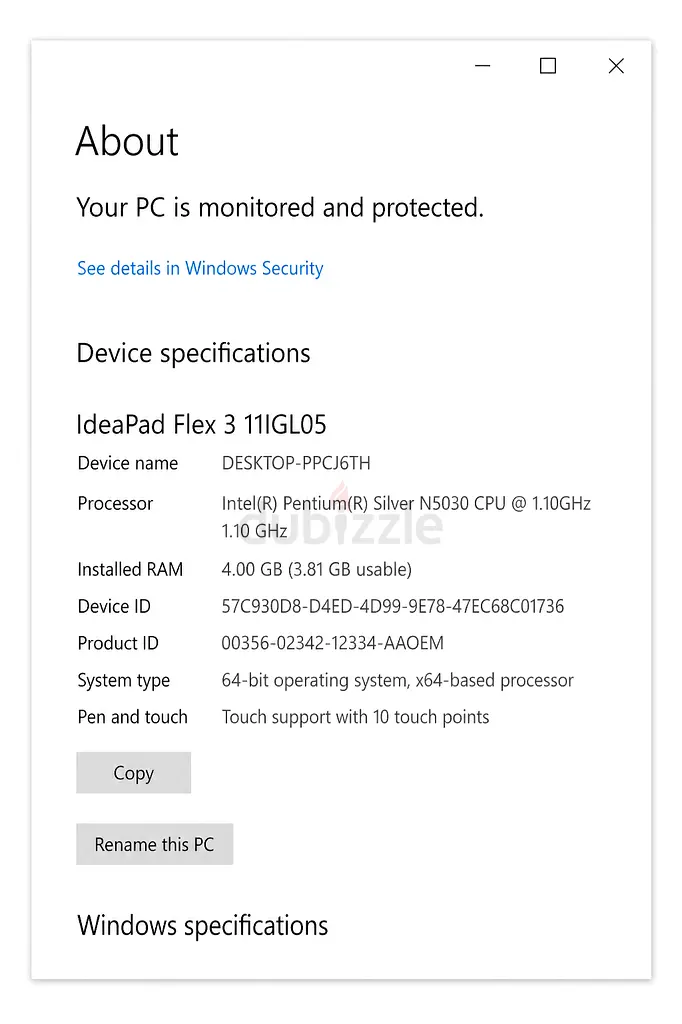Click the Intel Pentium Silver N5030 processor value
Viewport: 682px width, 1024px height.
coord(405,503)
